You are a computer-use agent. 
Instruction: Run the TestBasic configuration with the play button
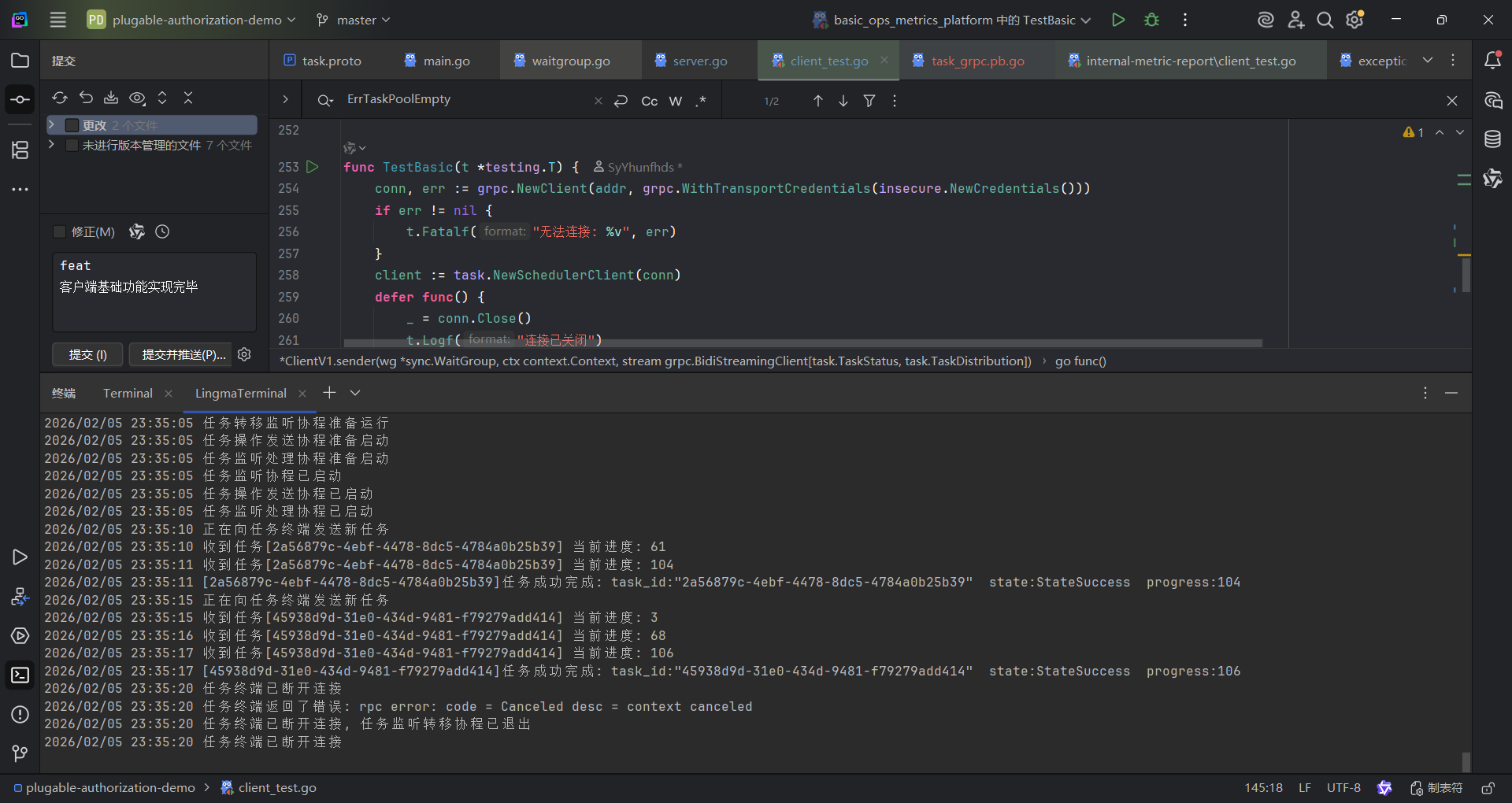click(x=1117, y=20)
